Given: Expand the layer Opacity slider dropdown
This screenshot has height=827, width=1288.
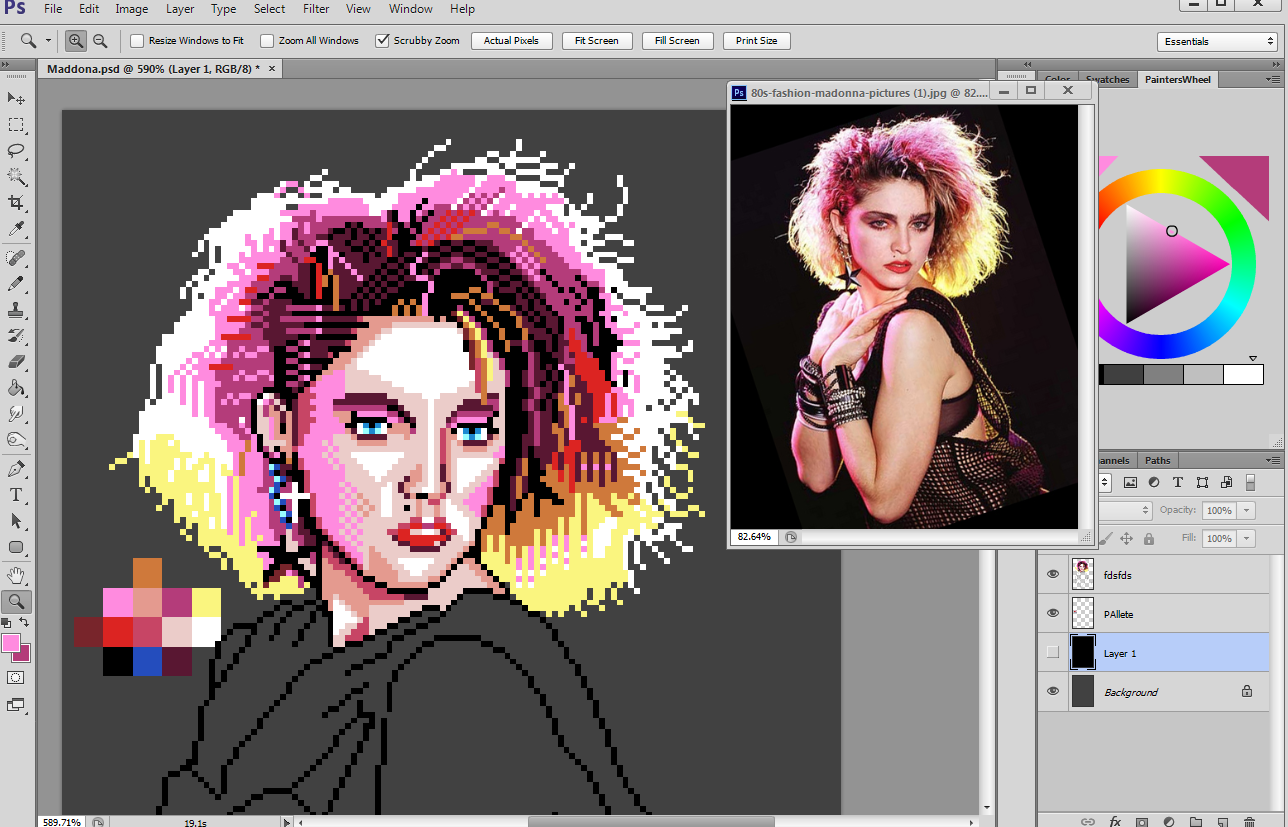Looking at the screenshot, I should (1246, 510).
